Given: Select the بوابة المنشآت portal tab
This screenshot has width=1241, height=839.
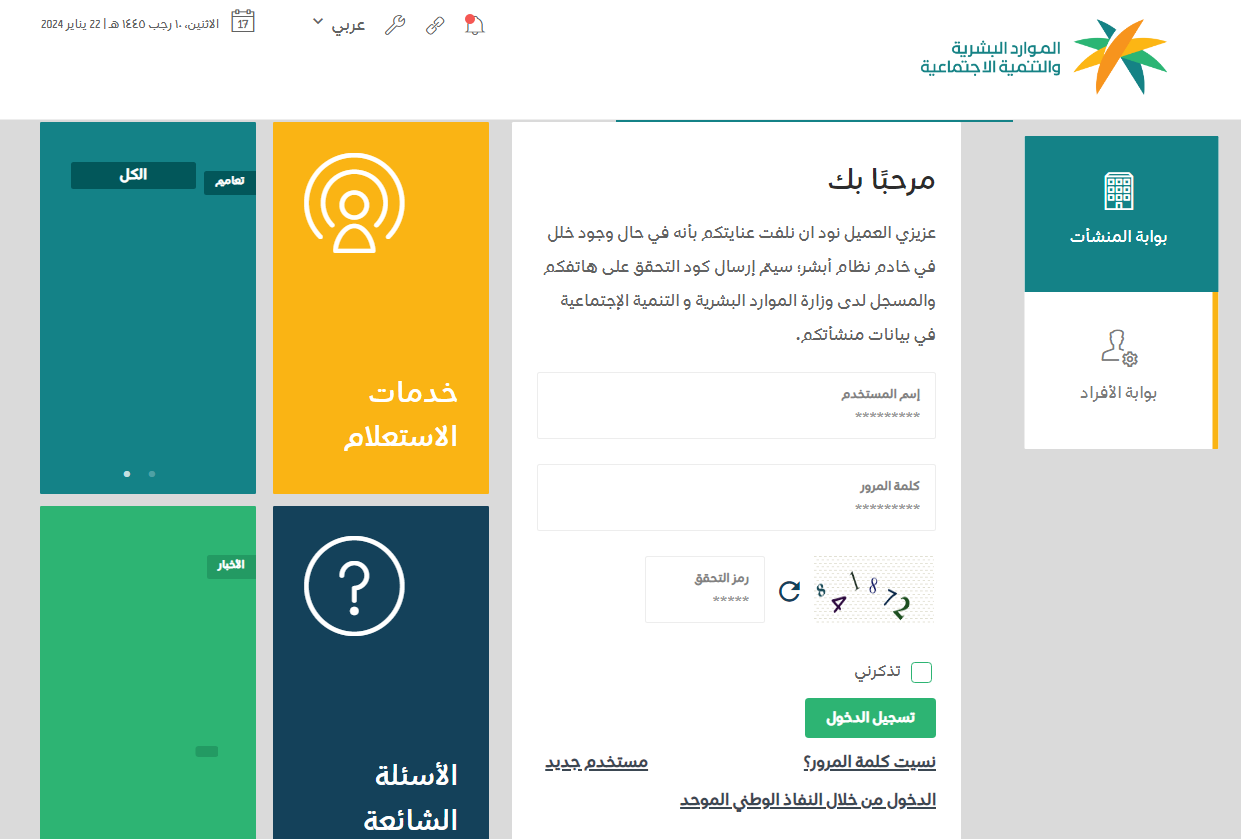Looking at the screenshot, I should pos(1119,213).
